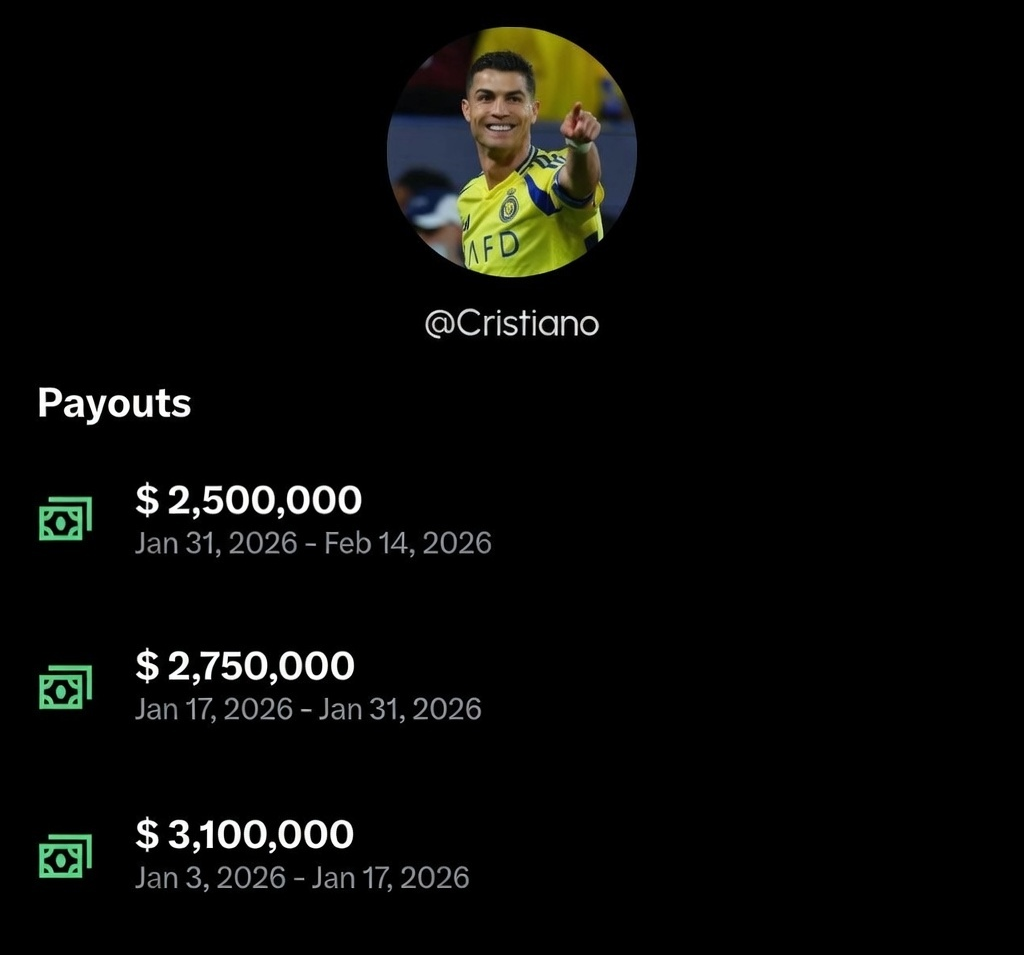The width and height of the screenshot is (1024, 955).
Task: Open the $2,750,000 payout amount
Action: click(245, 666)
